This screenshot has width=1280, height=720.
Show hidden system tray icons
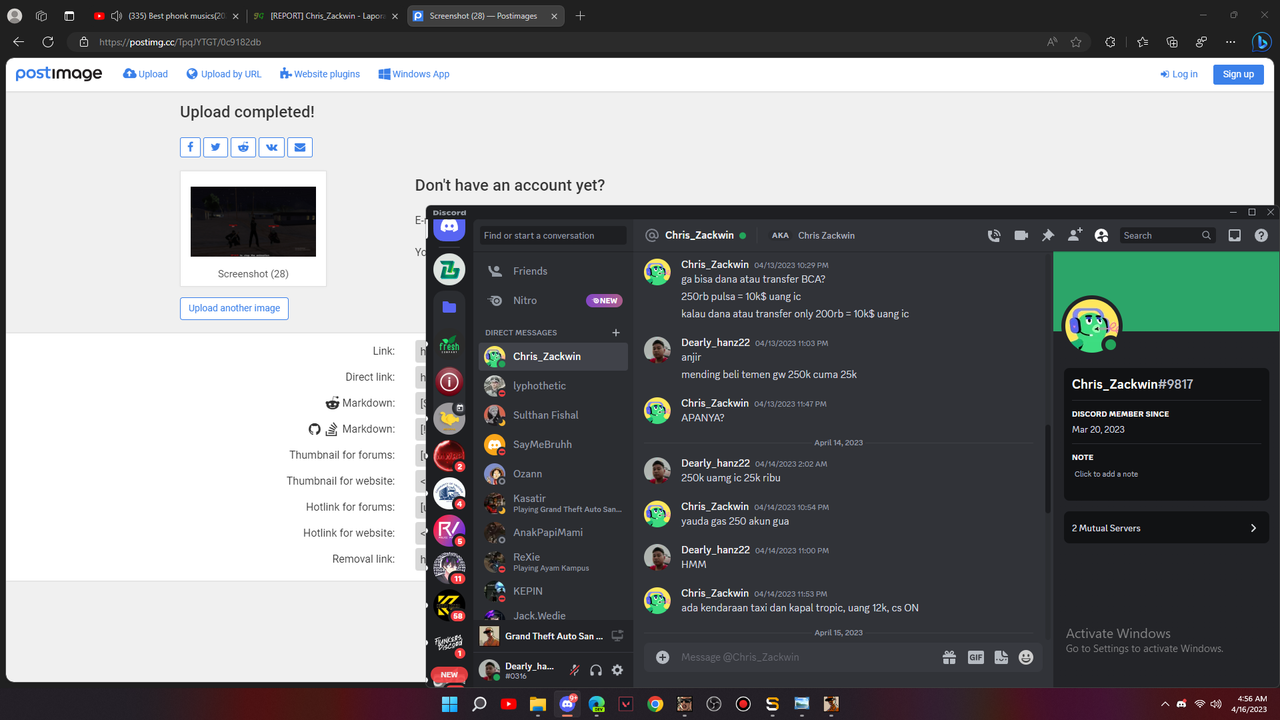click(1164, 704)
